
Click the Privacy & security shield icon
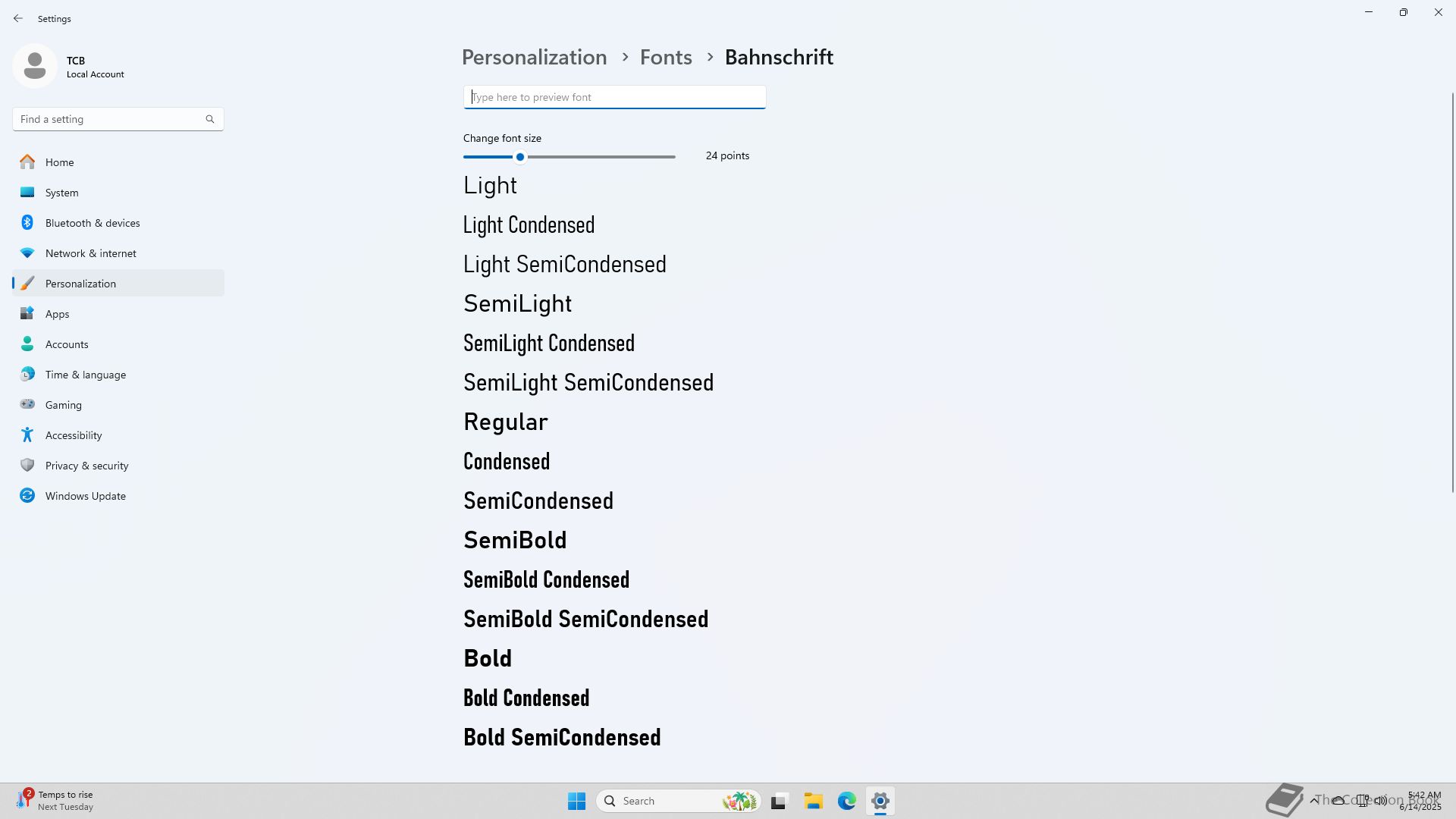click(x=27, y=465)
